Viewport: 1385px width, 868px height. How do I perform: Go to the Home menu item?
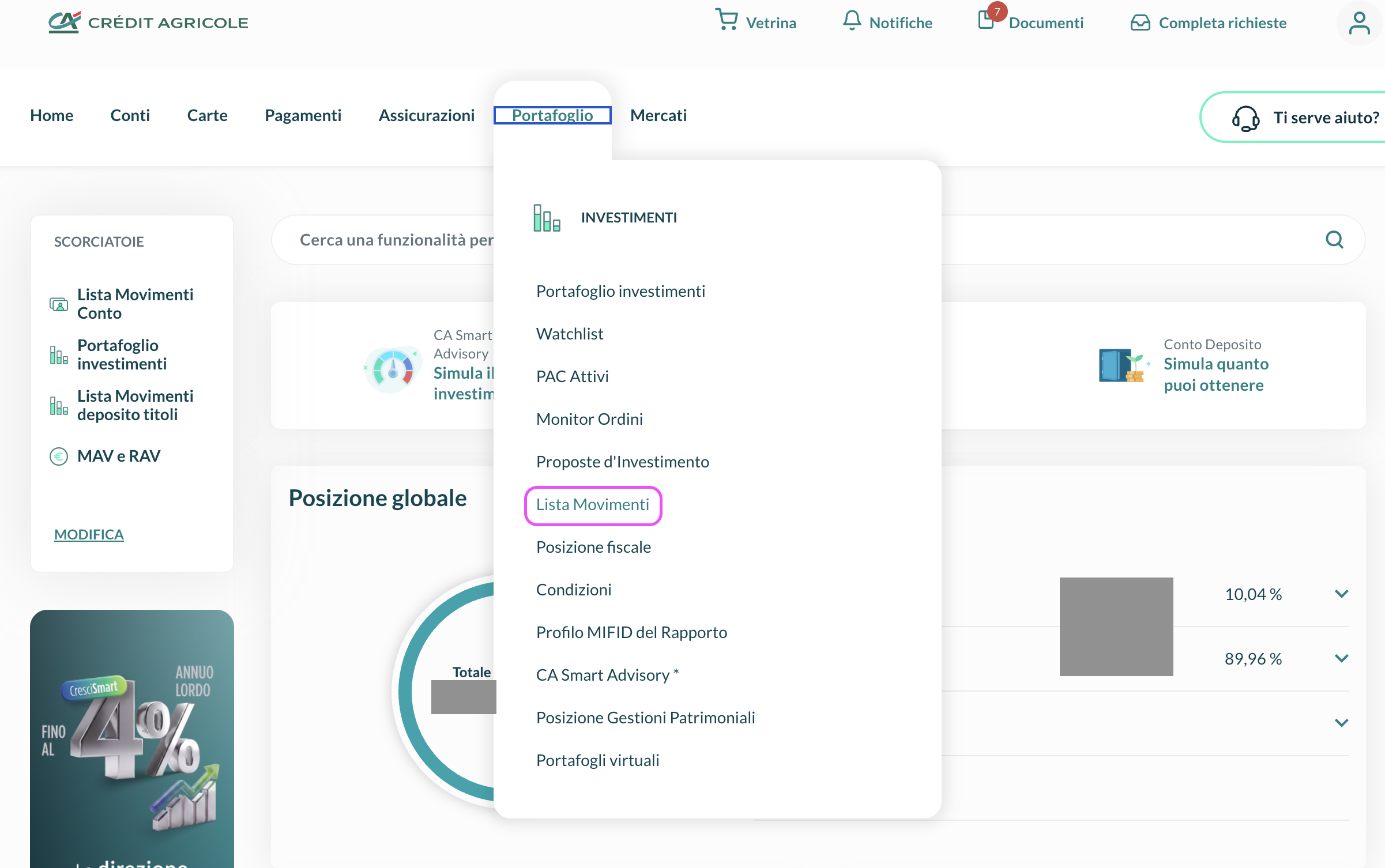[52, 115]
